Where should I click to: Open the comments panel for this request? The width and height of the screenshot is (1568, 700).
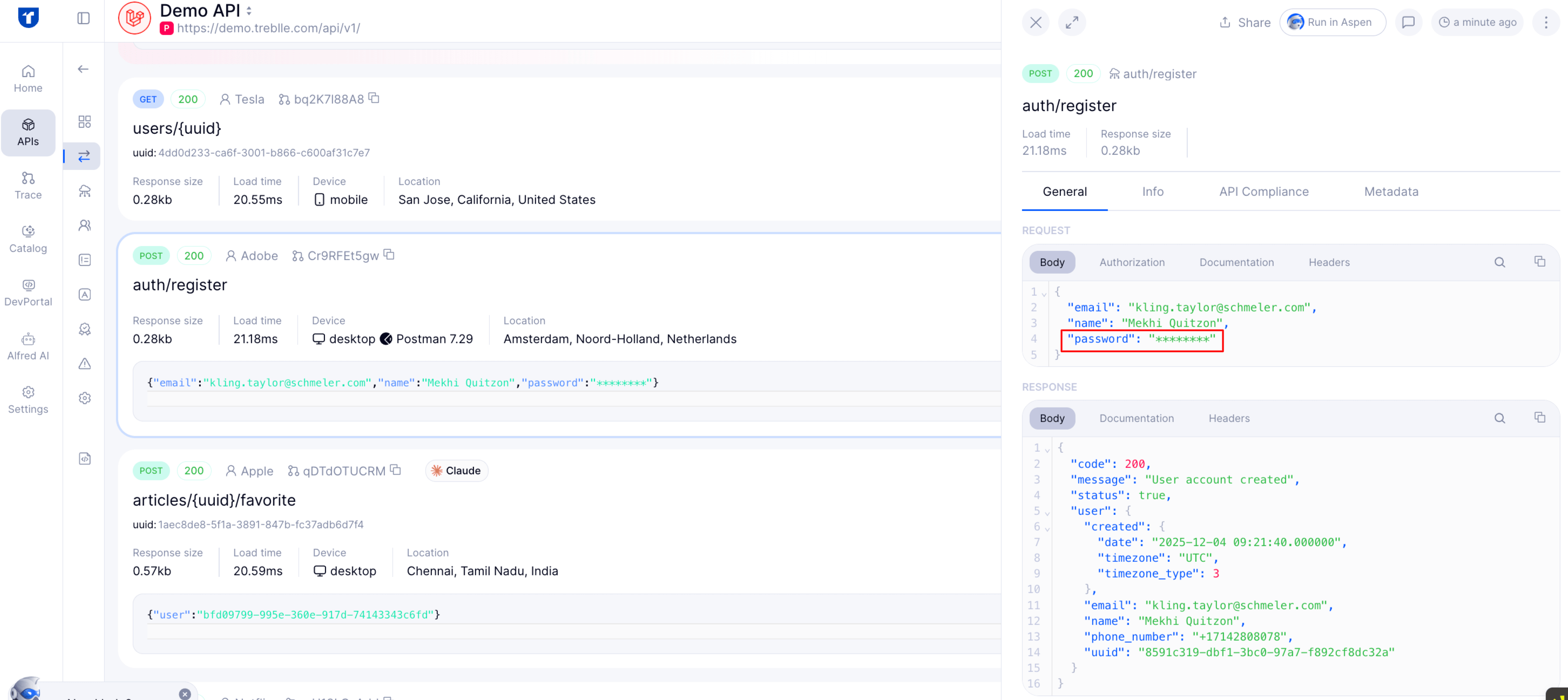click(x=1408, y=22)
